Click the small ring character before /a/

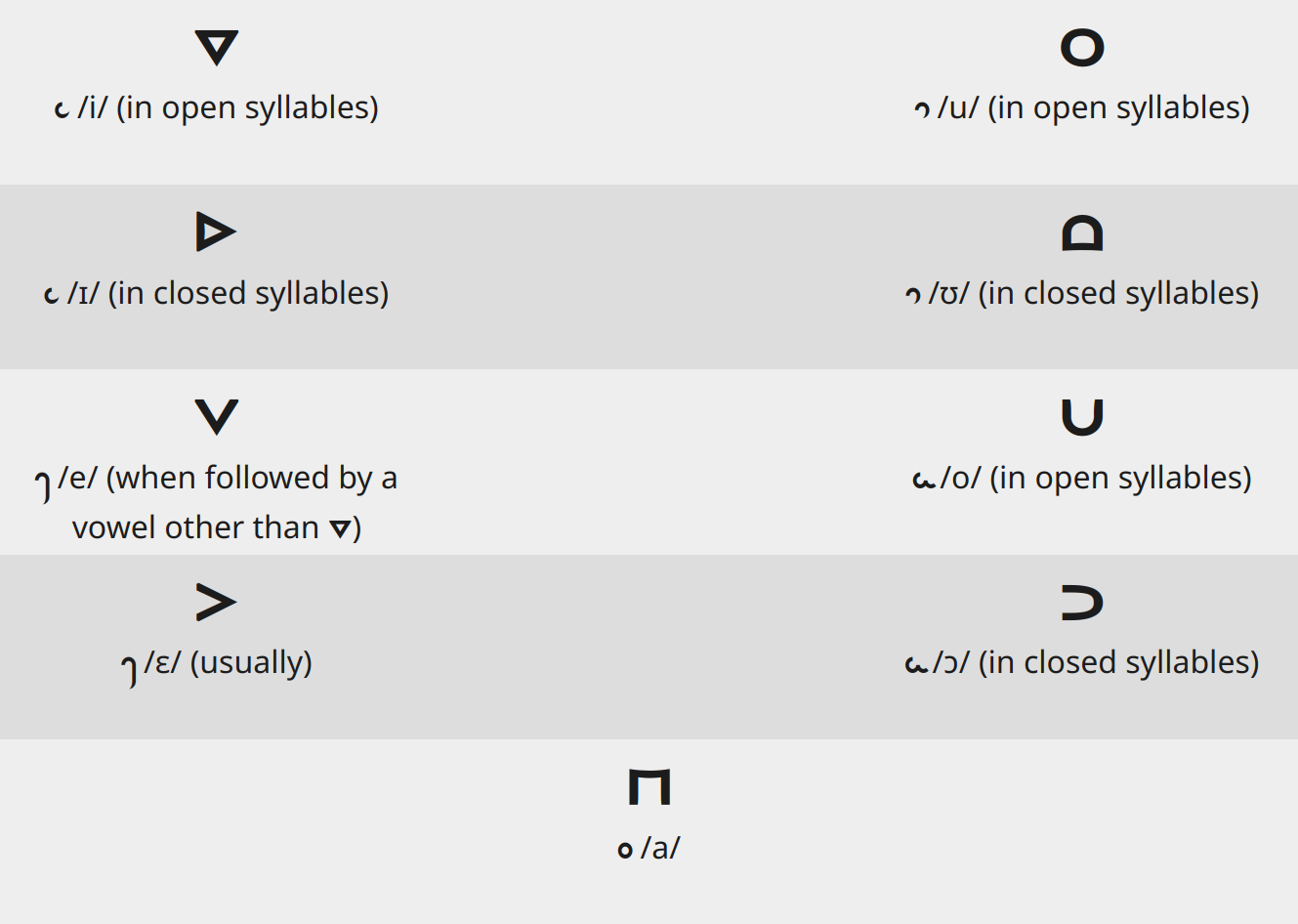pyautogui.click(x=625, y=850)
